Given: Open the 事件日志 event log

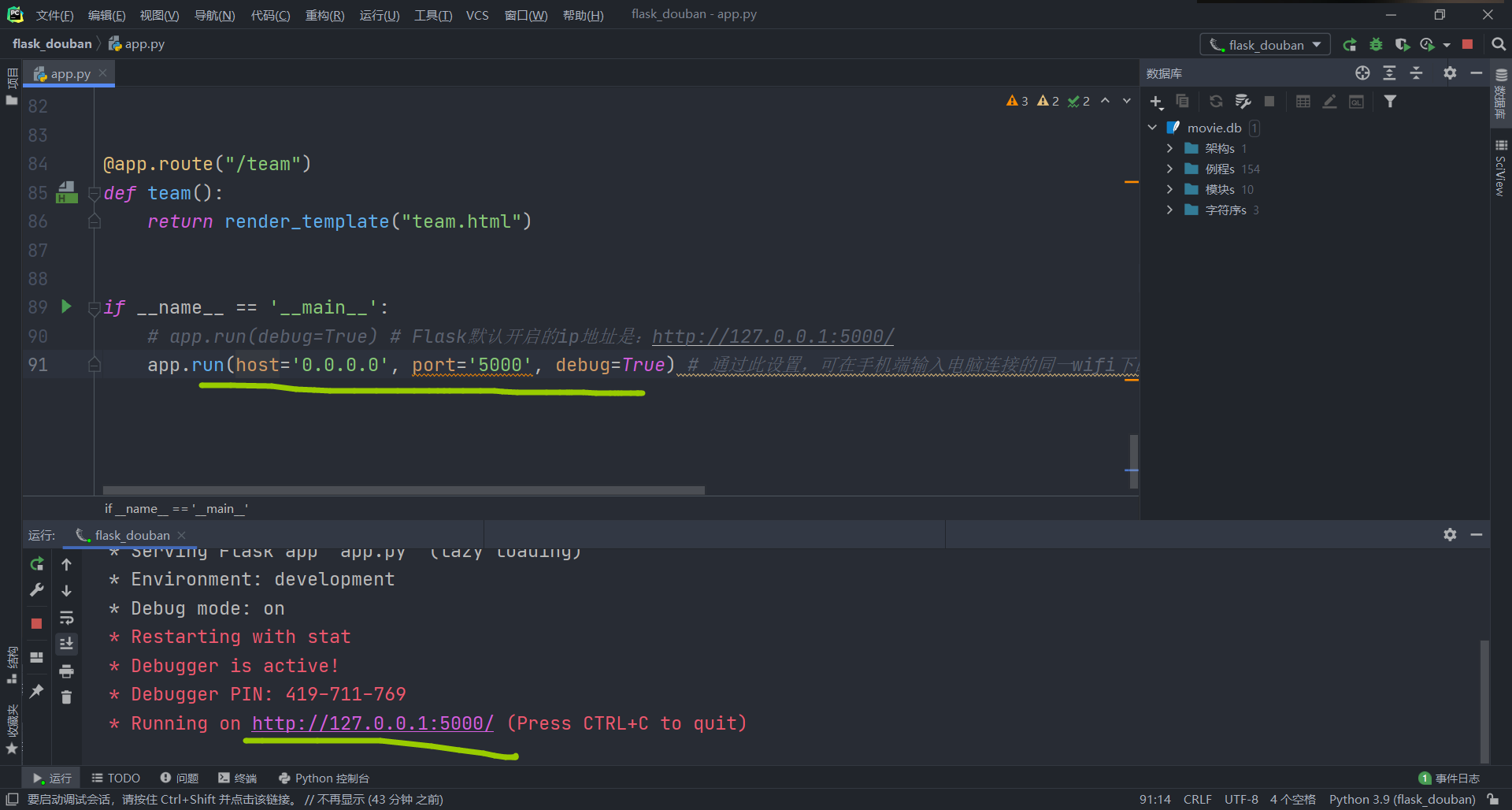Looking at the screenshot, I should [x=1449, y=778].
